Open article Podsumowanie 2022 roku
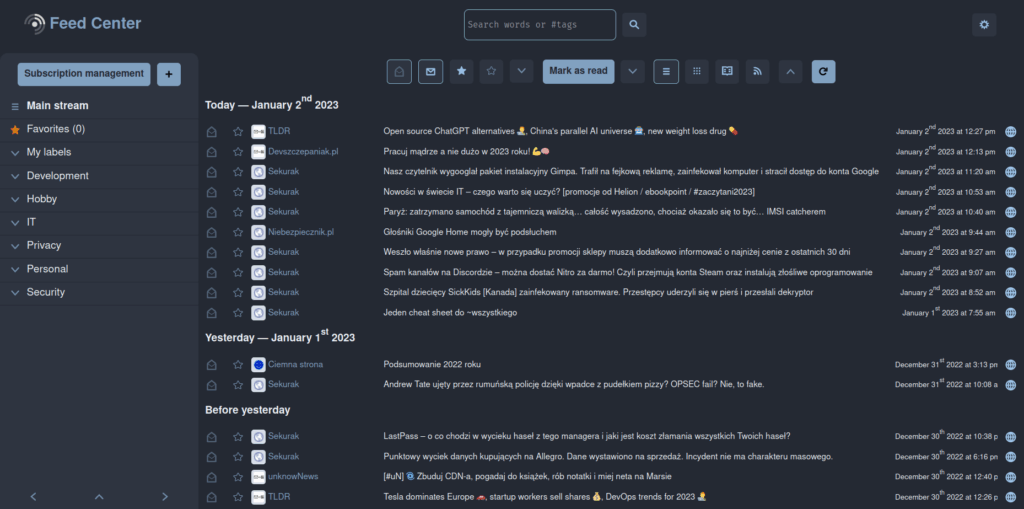This screenshot has height=509, width=1024. [x=432, y=365]
